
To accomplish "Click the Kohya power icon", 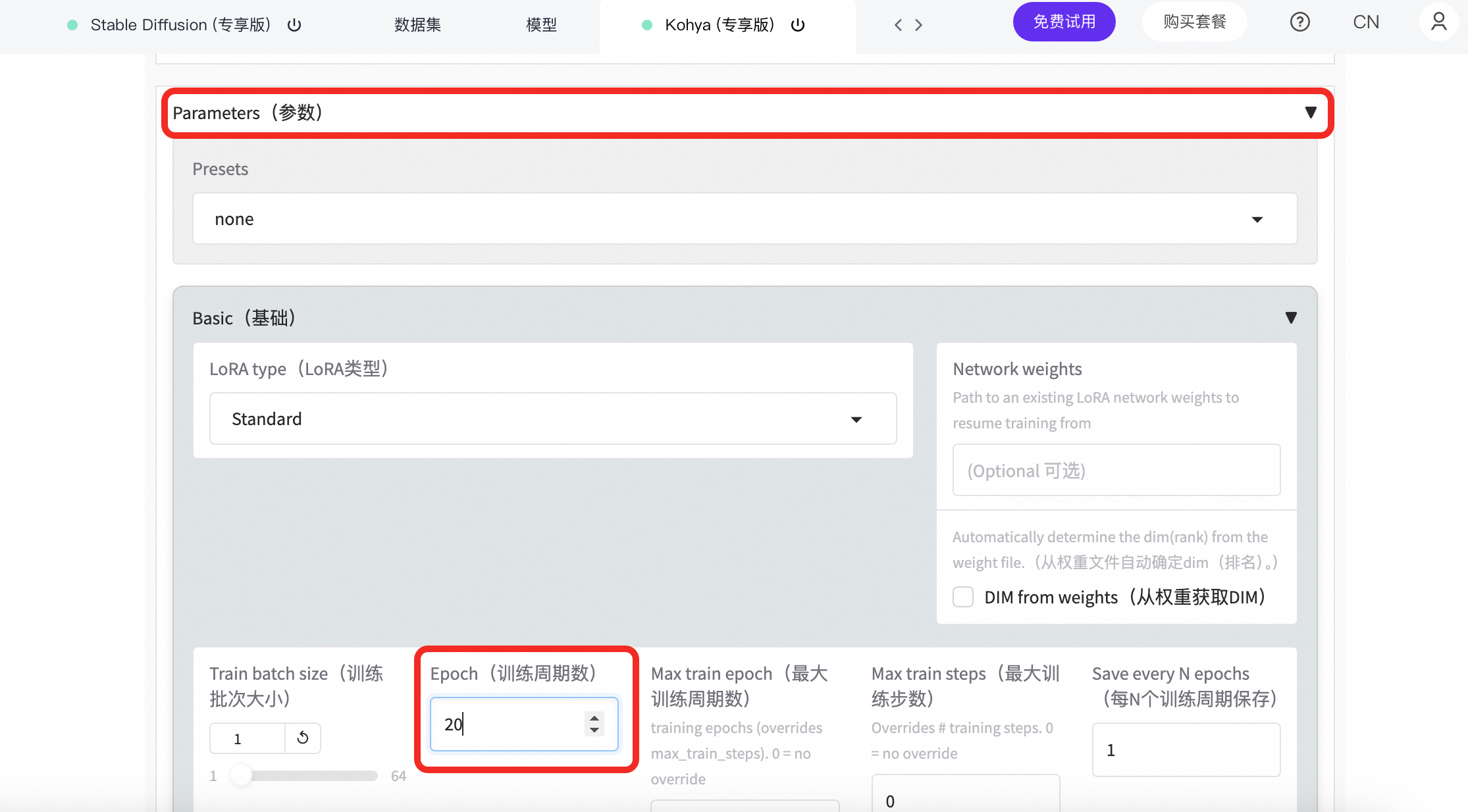I will [x=798, y=25].
